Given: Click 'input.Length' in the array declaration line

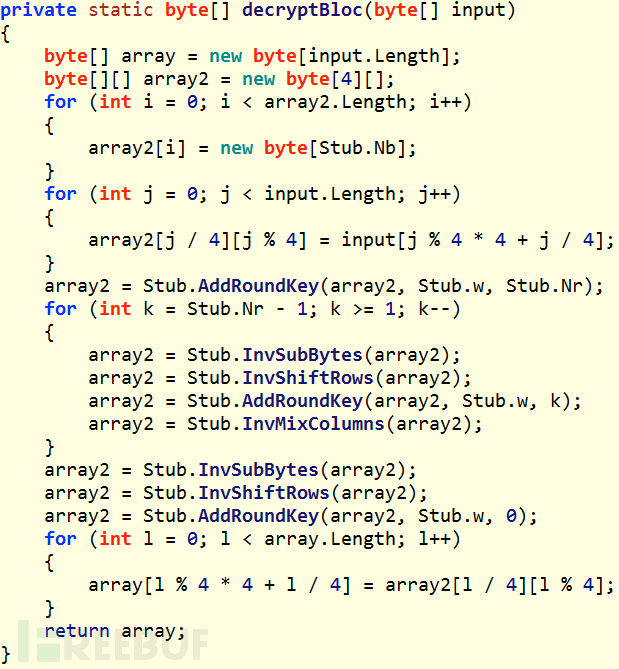Looking at the screenshot, I should [374, 55].
